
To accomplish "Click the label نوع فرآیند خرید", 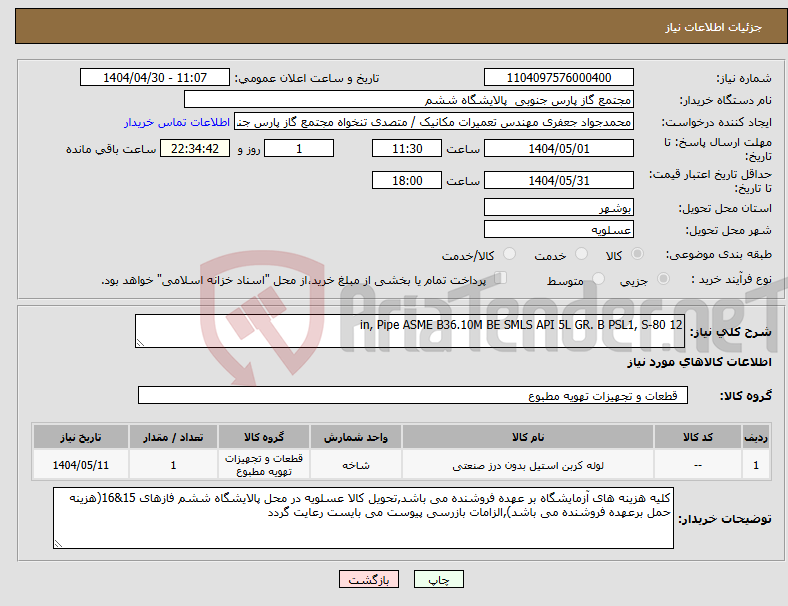I will point(732,279).
